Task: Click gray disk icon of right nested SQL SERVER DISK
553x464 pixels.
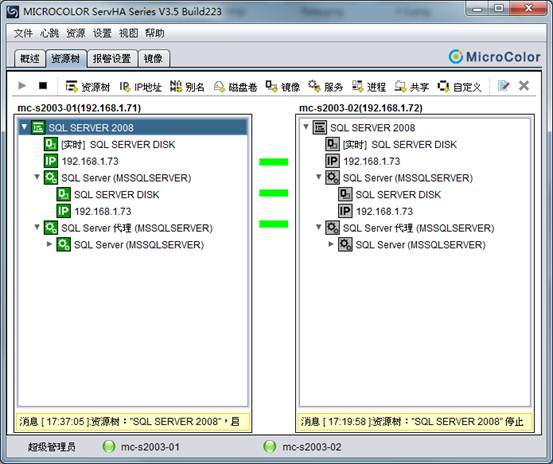Action: (345, 194)
